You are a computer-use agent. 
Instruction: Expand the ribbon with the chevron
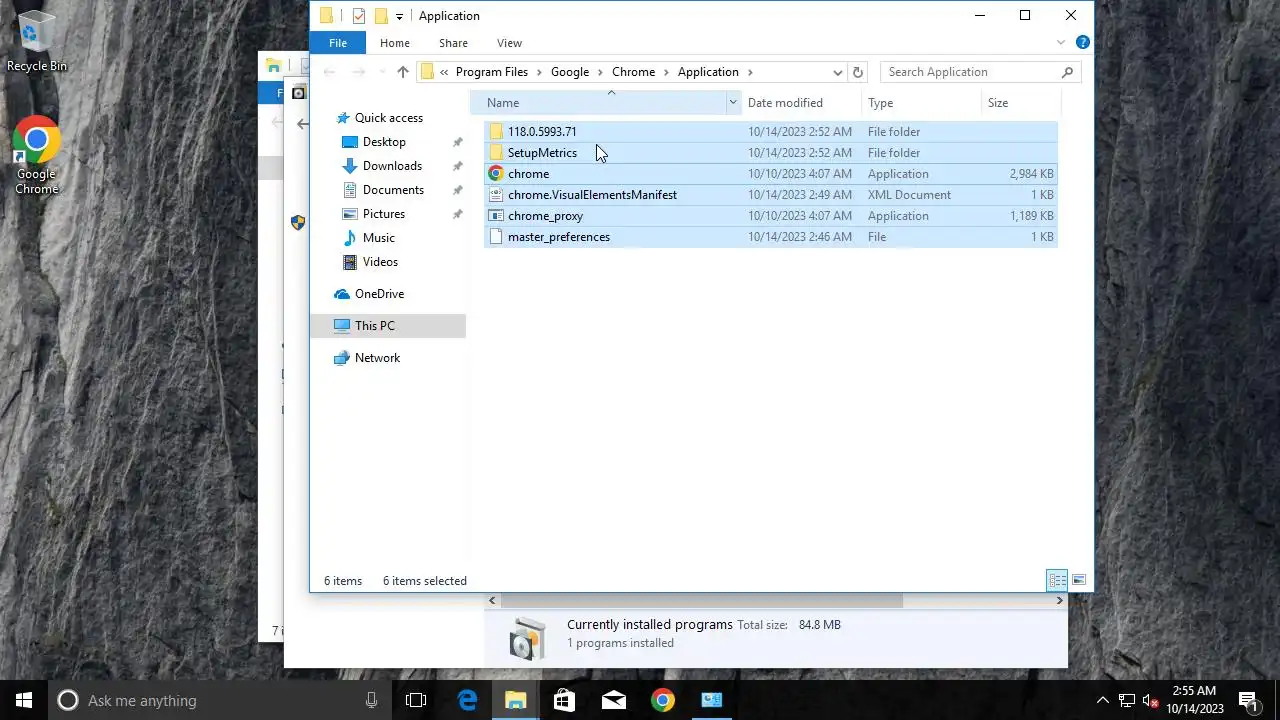[1061, 43]
